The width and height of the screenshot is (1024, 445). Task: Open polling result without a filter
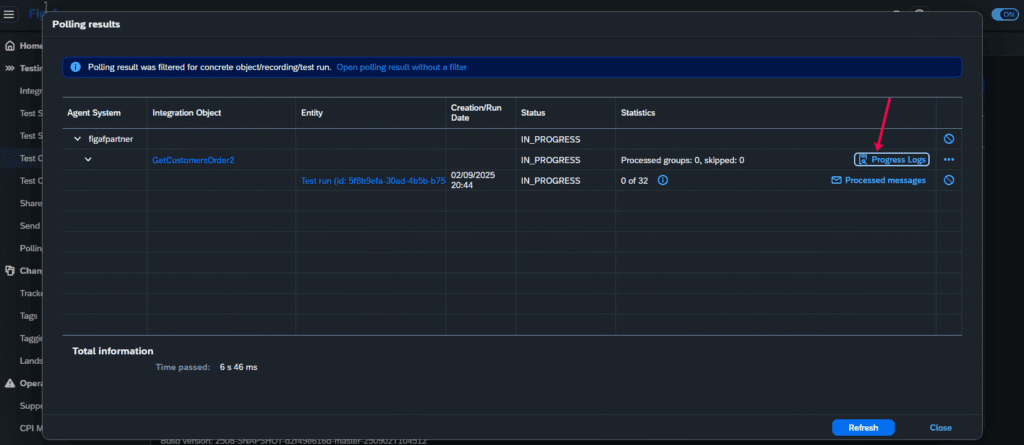tap(402, 67)
